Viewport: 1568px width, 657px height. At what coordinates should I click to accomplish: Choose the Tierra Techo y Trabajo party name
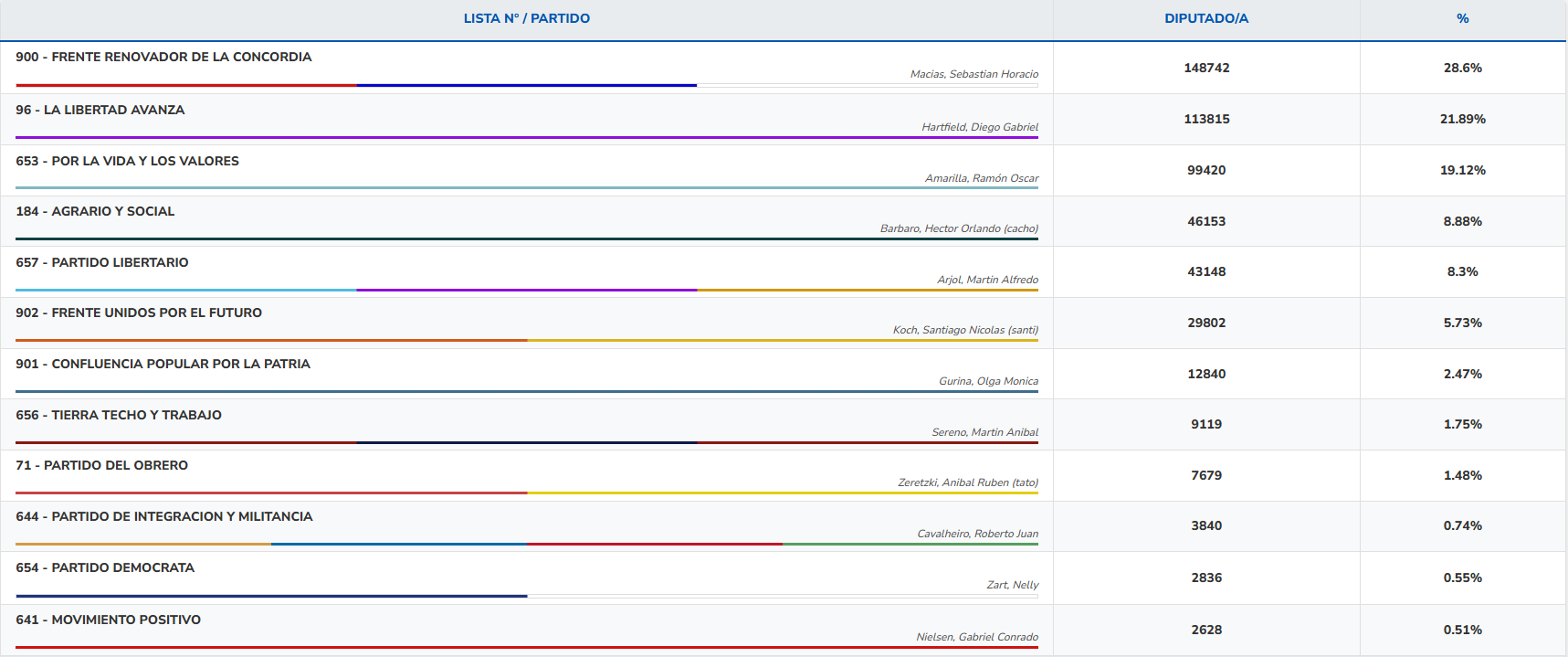pos(119,415)
